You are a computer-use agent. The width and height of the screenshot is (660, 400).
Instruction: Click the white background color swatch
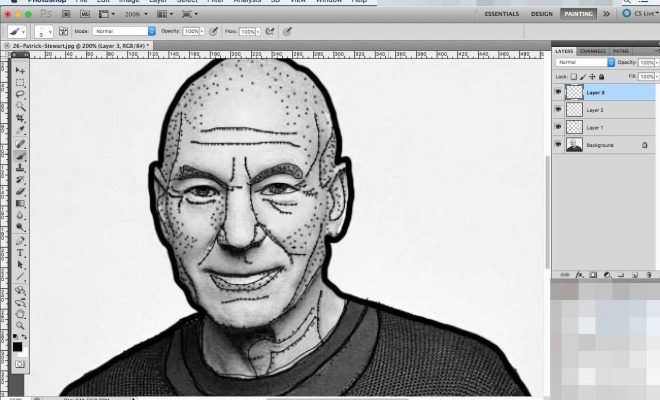point(25,353)
